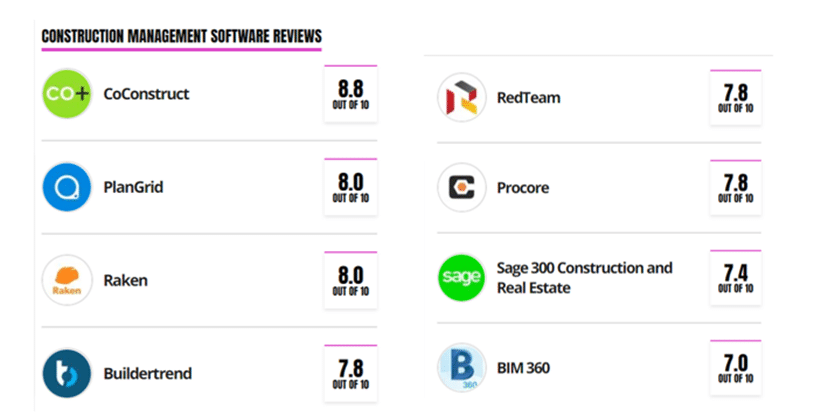Click the BIM 360 product name
The height and width of the screenshot is (416, 814).
tap(523, 368)
